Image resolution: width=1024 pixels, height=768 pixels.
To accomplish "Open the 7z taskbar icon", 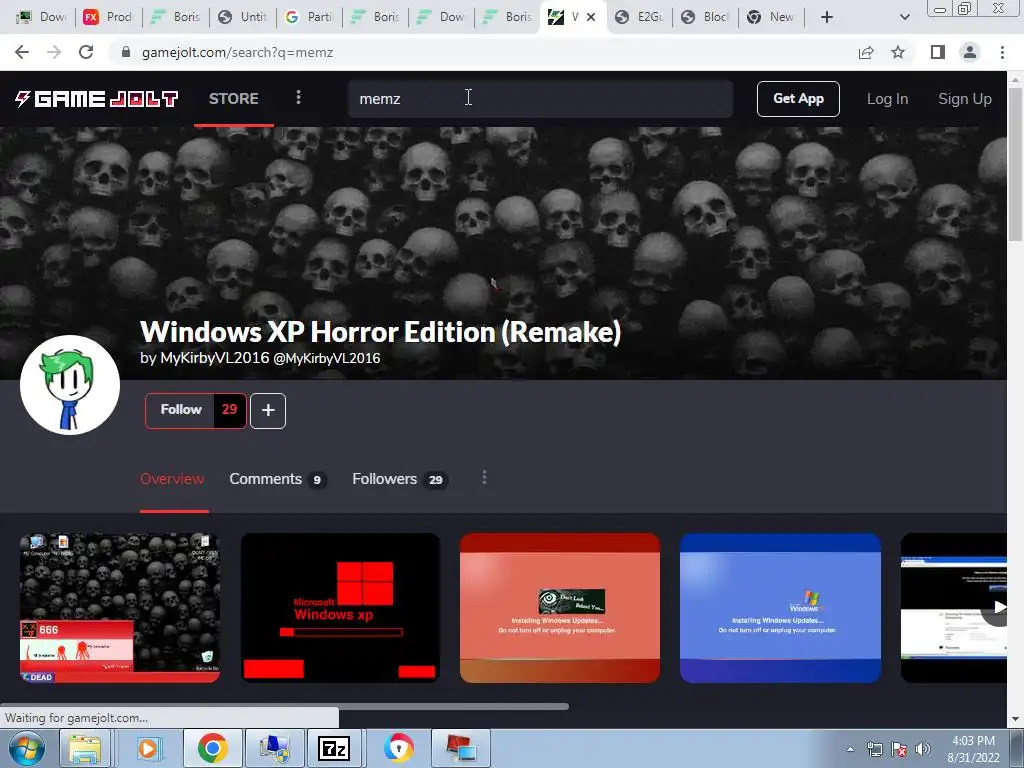I will coord(334,748).
